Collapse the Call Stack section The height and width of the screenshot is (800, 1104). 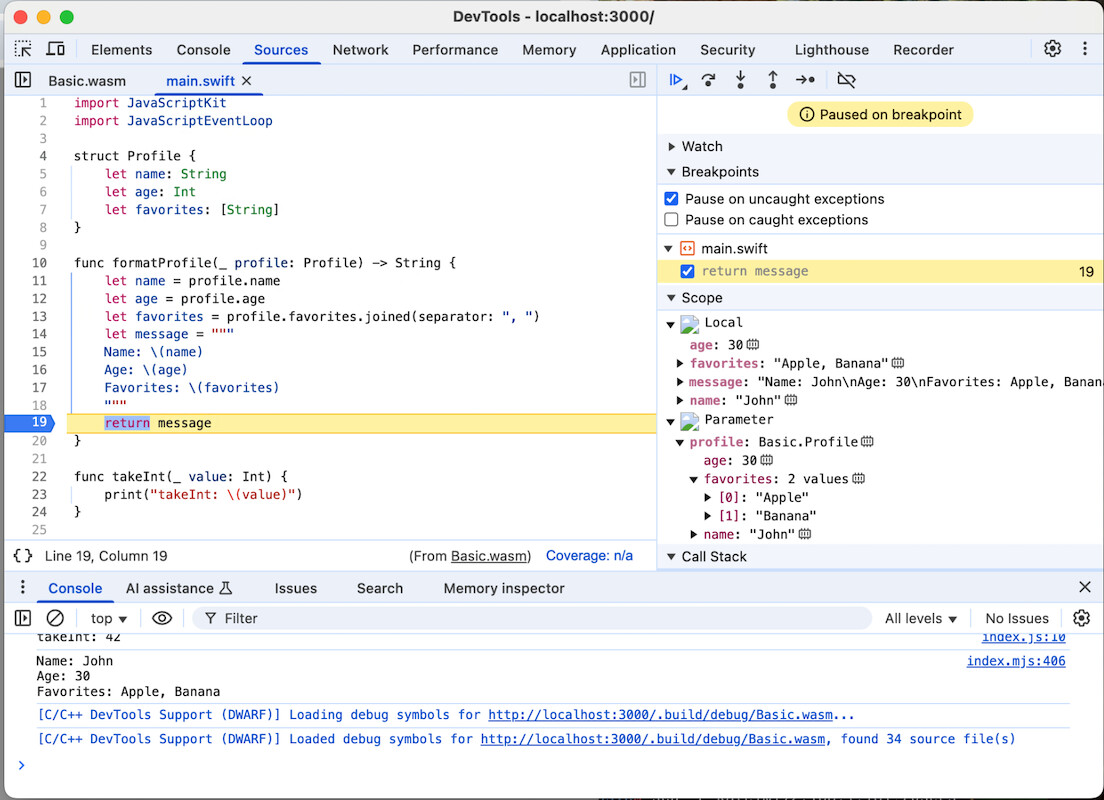coord(671,556)
